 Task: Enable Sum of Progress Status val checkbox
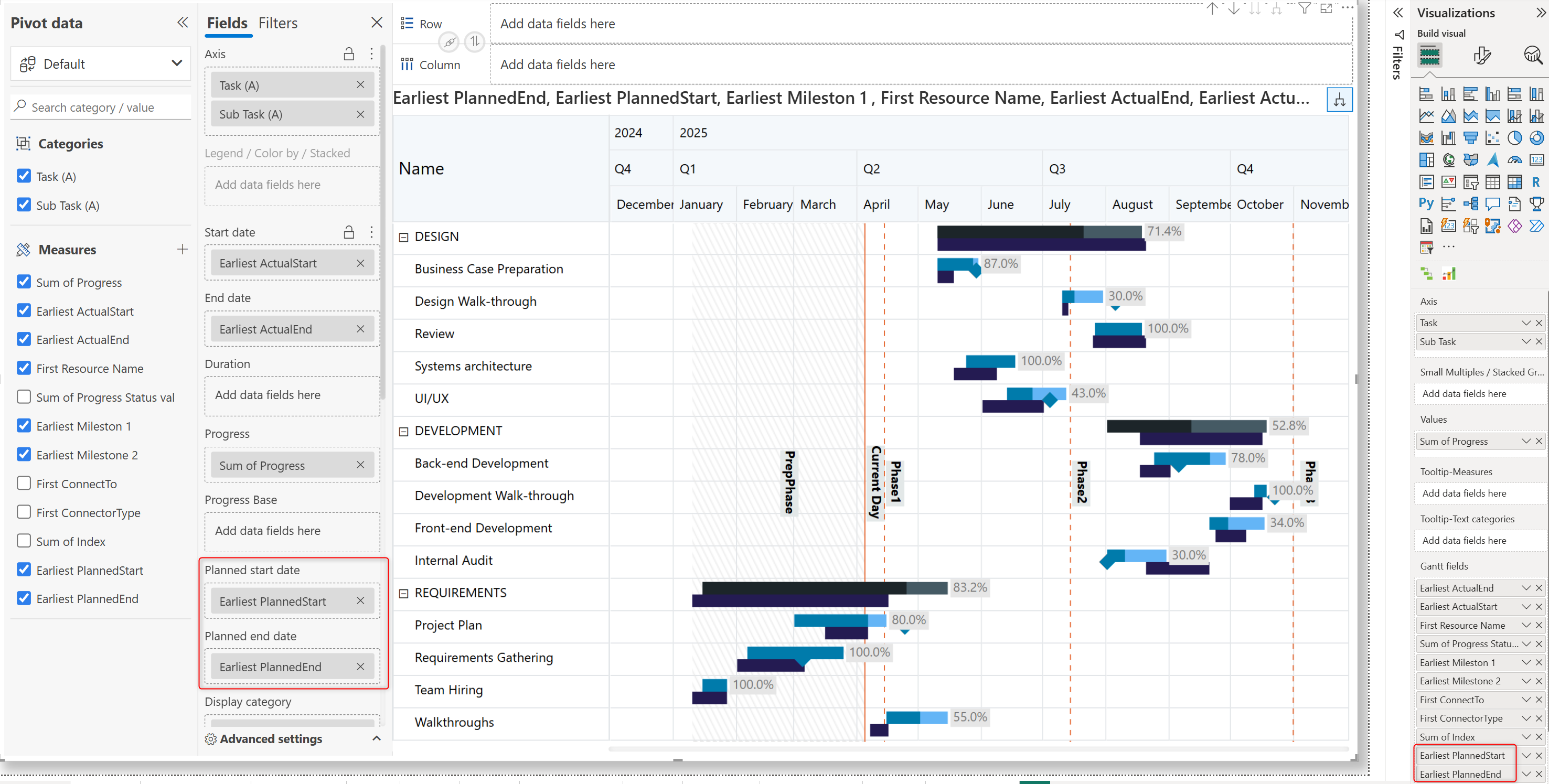(24, 397)
